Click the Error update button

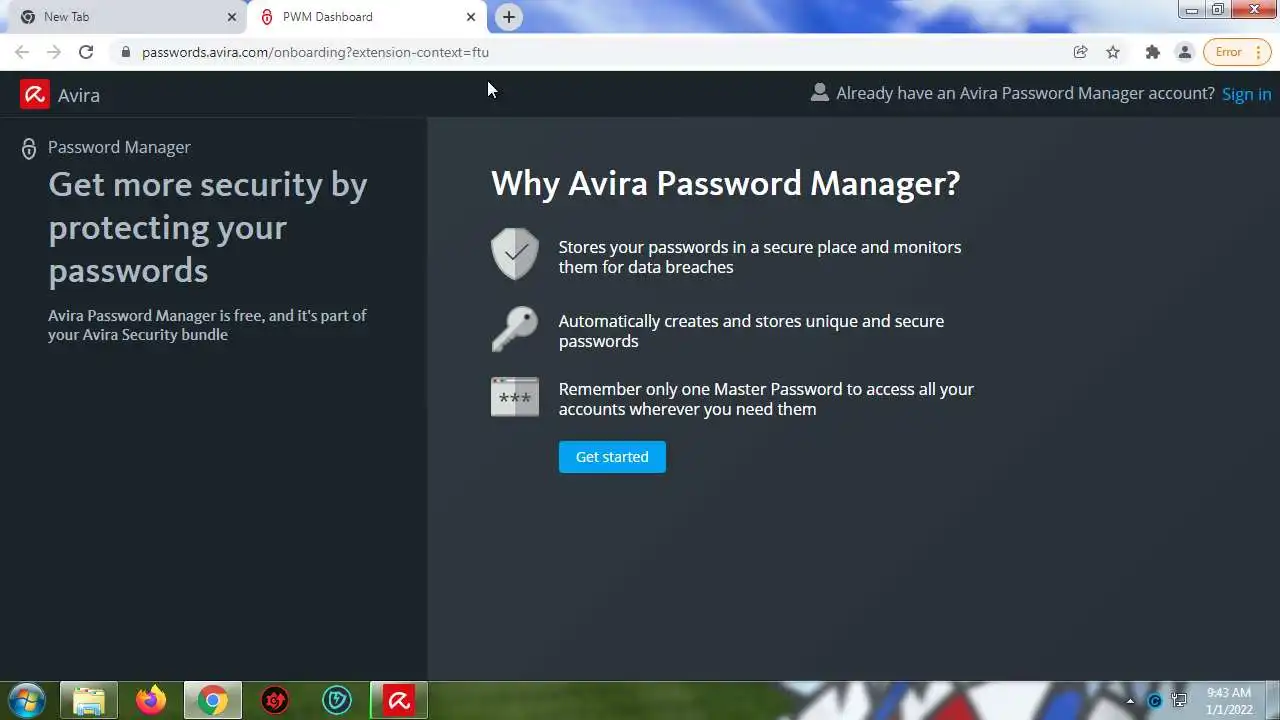pyautogui.click(x=1237, y=52)
